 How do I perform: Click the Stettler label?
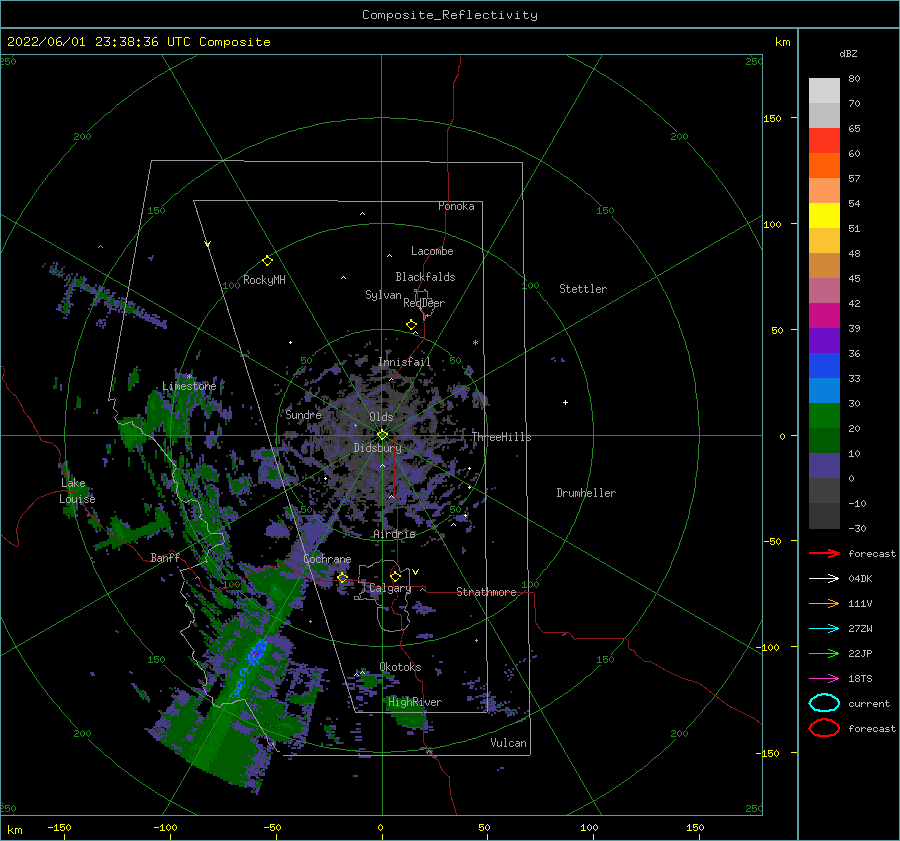(x=583, y=289)
